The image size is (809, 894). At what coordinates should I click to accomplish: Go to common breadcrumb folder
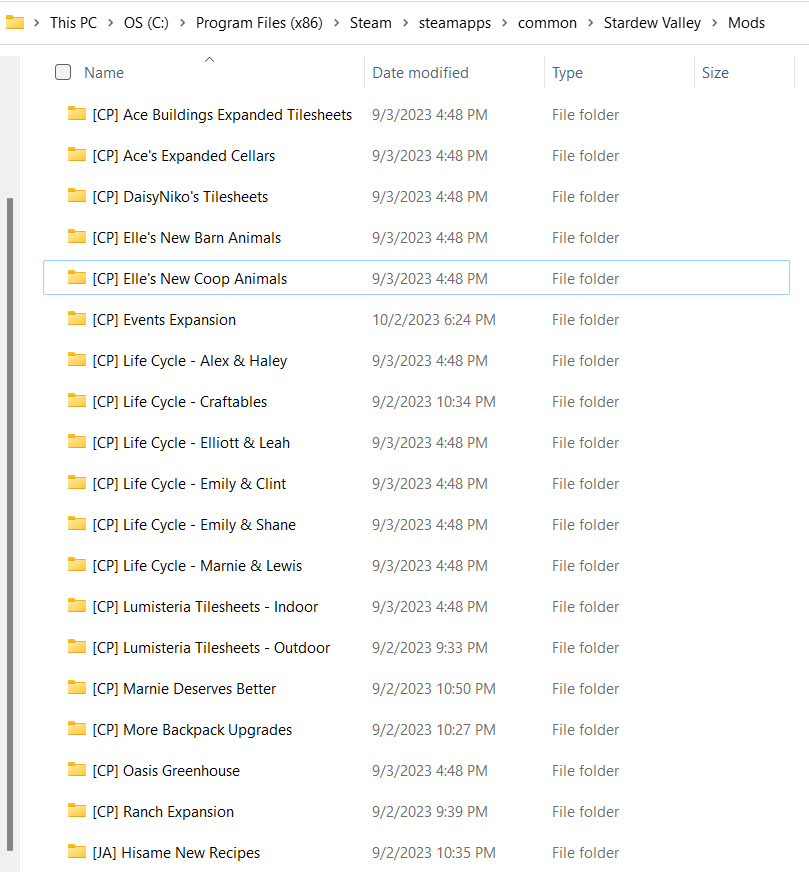click(547, 23)
